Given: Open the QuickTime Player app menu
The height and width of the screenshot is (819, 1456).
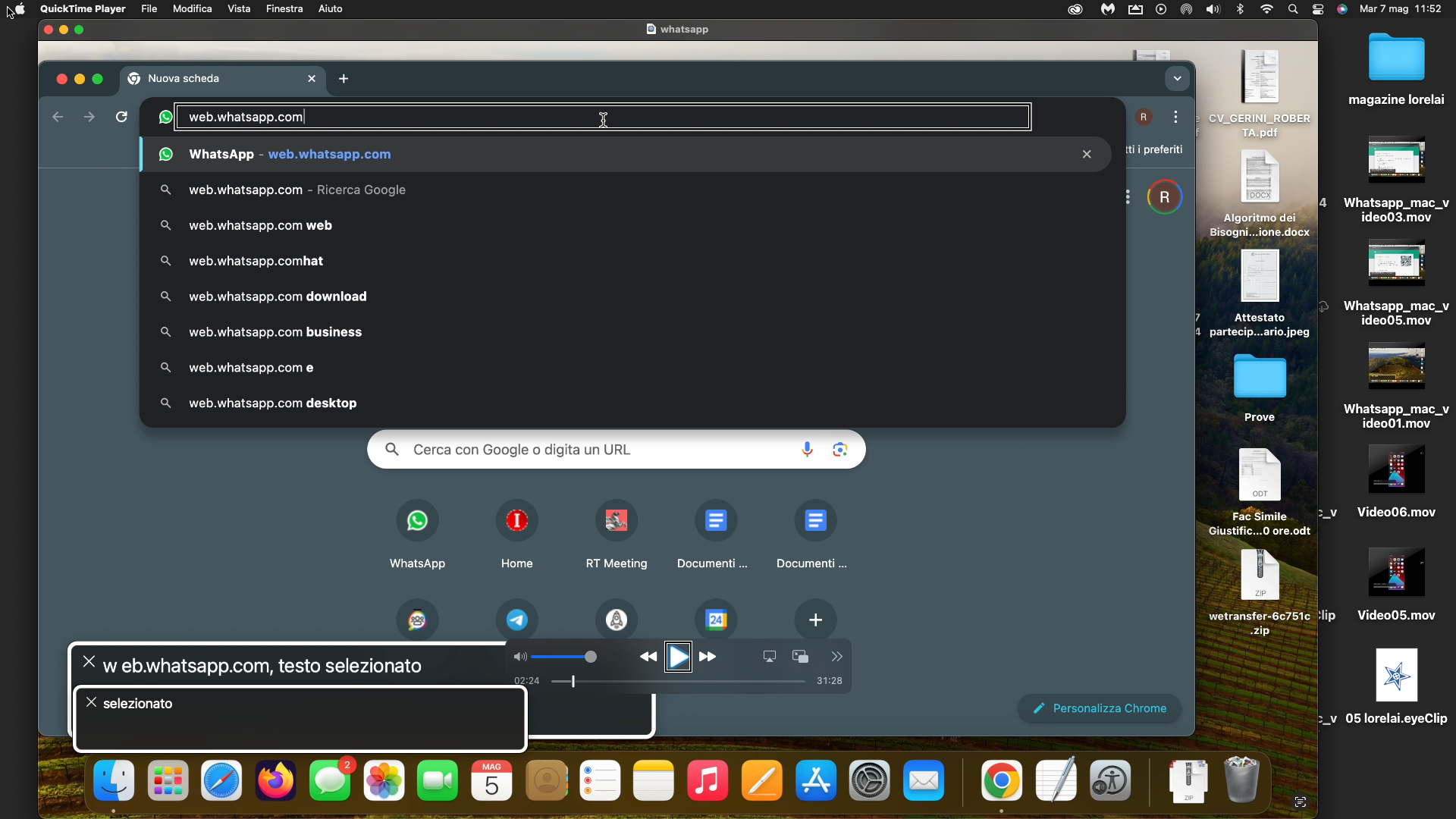Looking at the screenshot, I should 83,8.
